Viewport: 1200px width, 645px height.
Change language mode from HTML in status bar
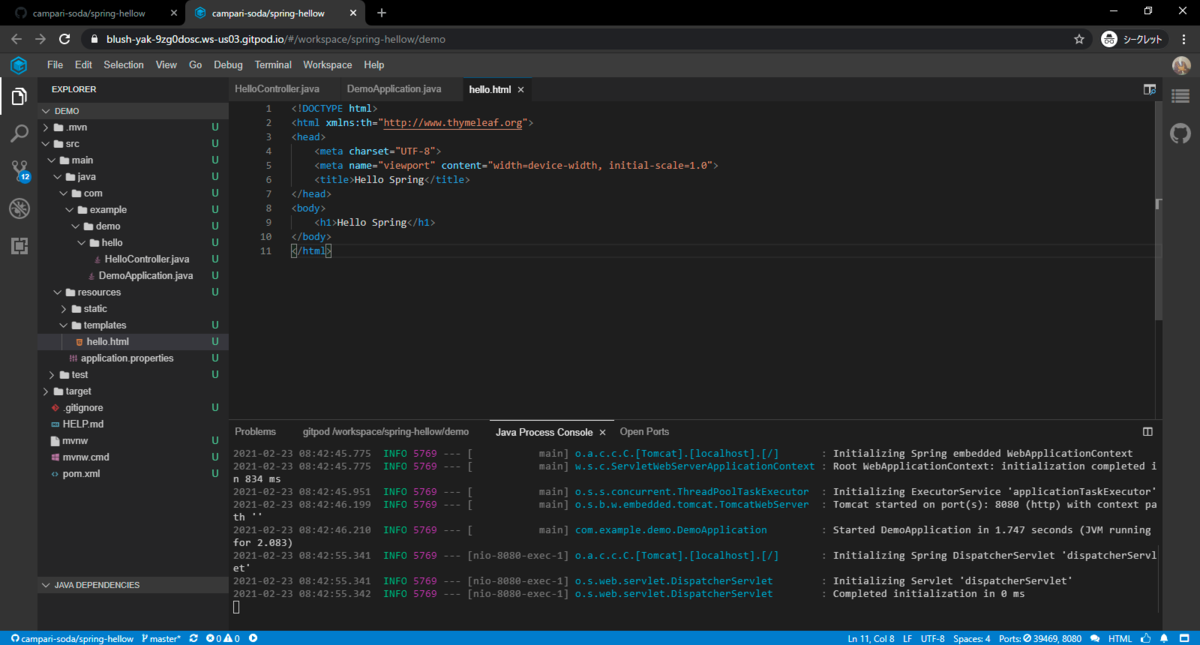(1121, 638)
